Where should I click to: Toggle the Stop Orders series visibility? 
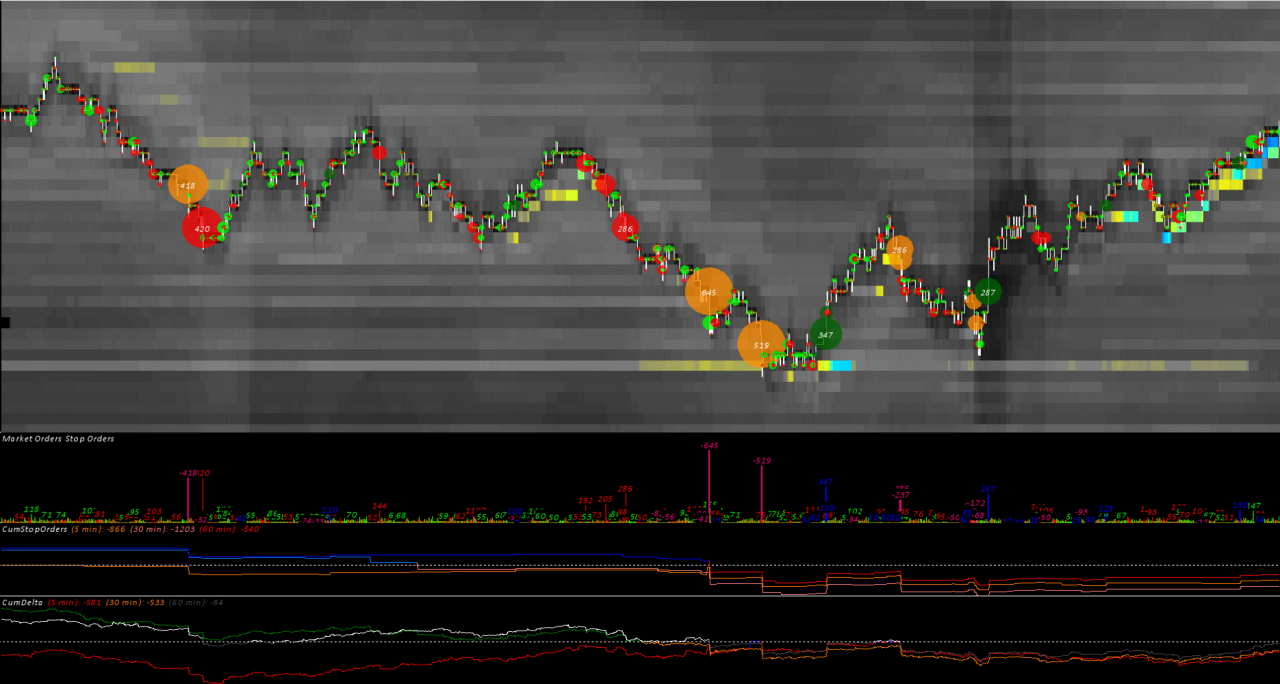89,439
